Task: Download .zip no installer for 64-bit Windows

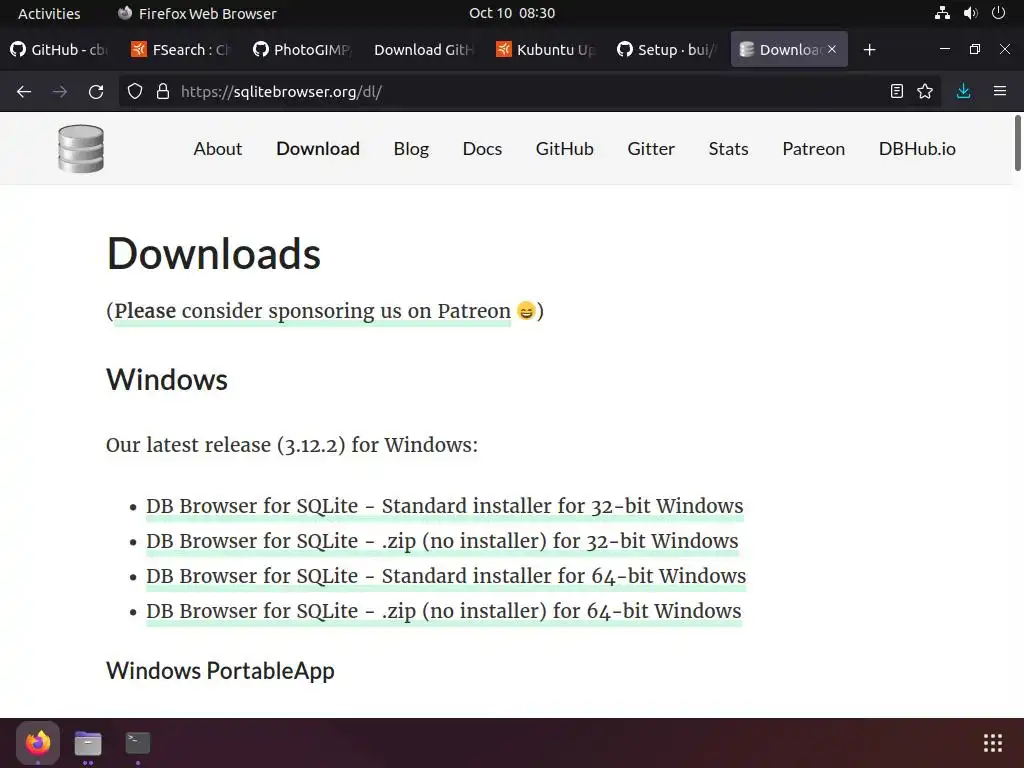Action: [x=444, y=611]
